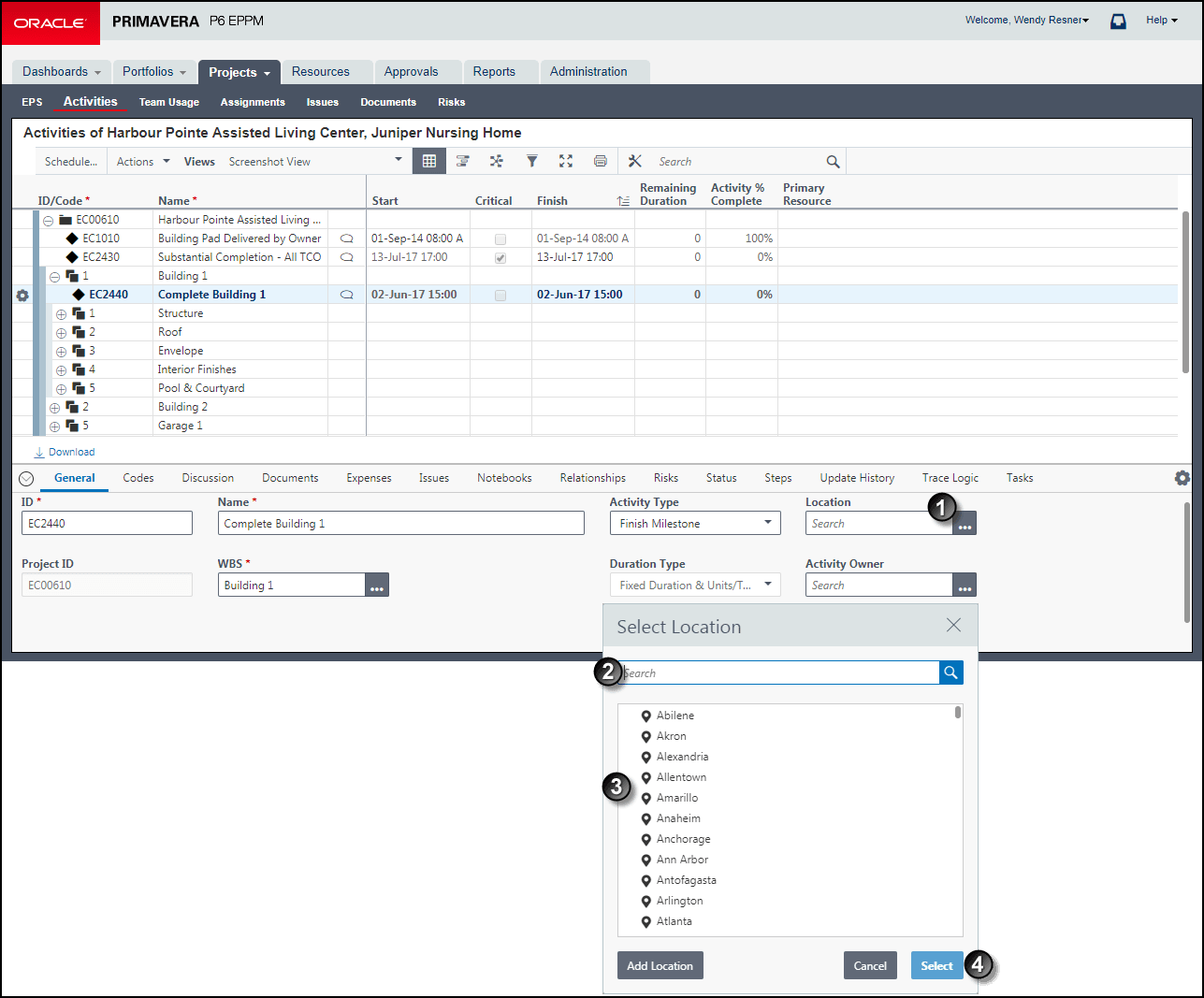Open discussion bubble for Complete Building 1
The image size is (1204, 998).
coord(346,295)
